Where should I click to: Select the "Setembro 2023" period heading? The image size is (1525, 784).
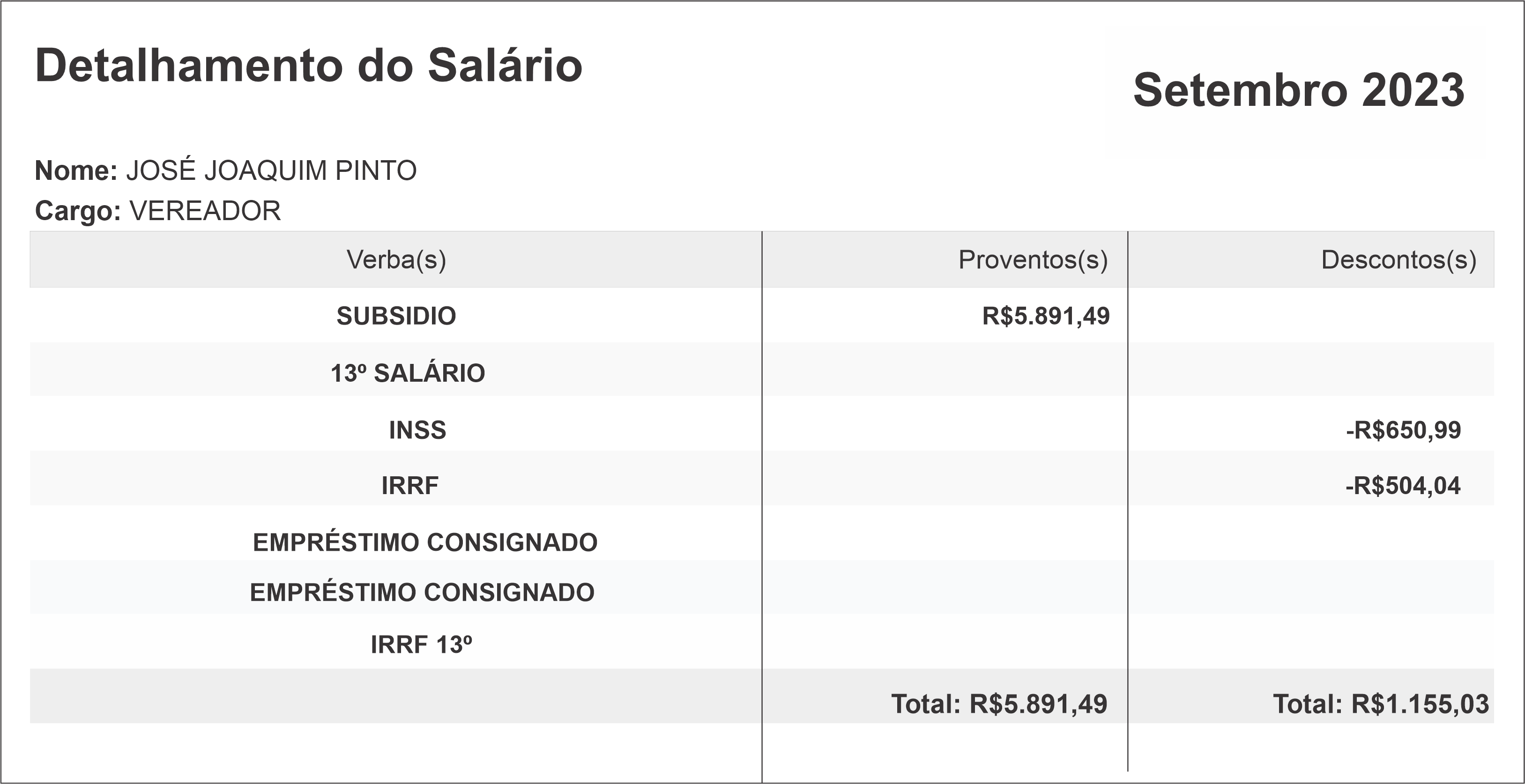1298,90
